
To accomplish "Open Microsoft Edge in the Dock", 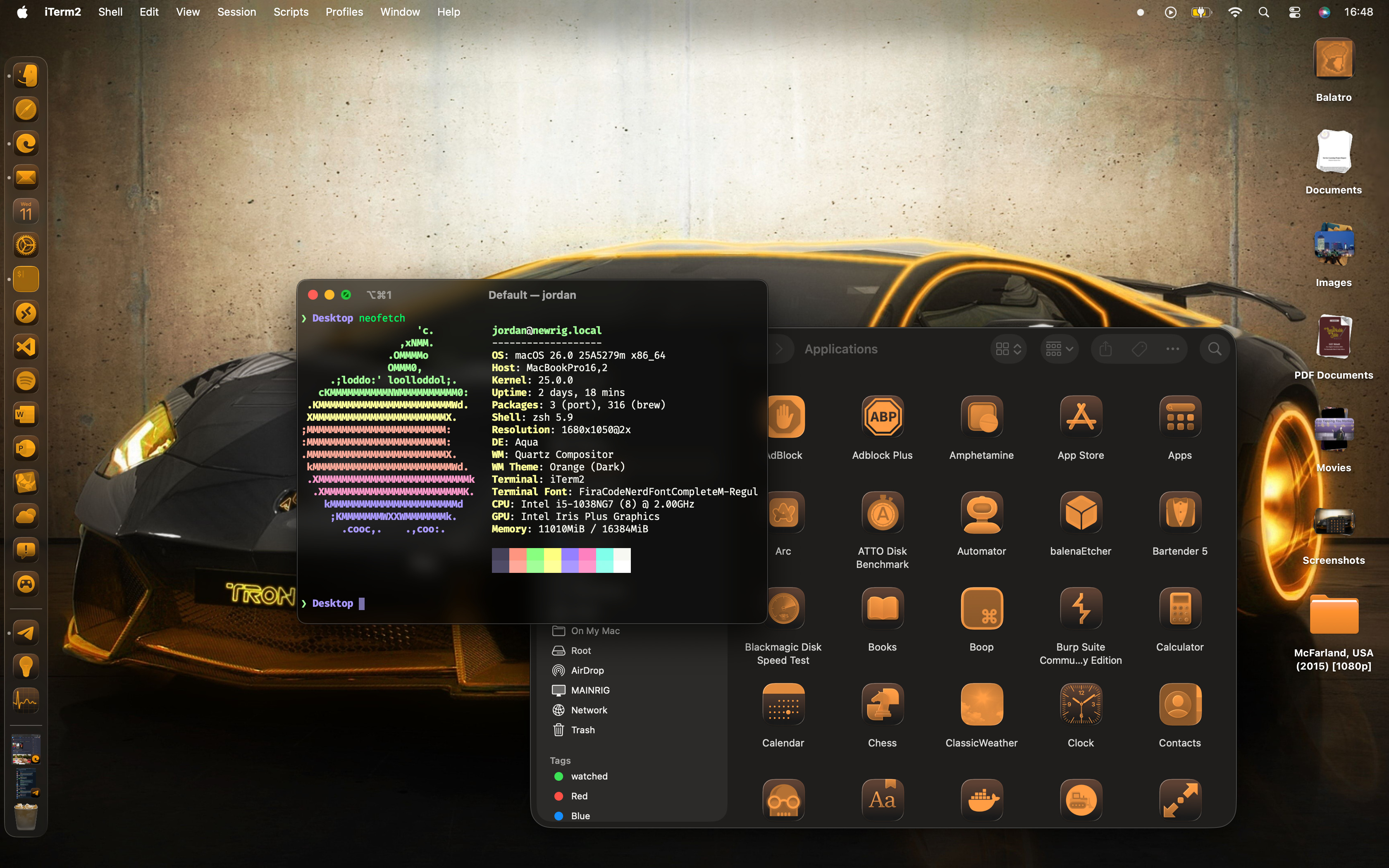I will point(26,143).
